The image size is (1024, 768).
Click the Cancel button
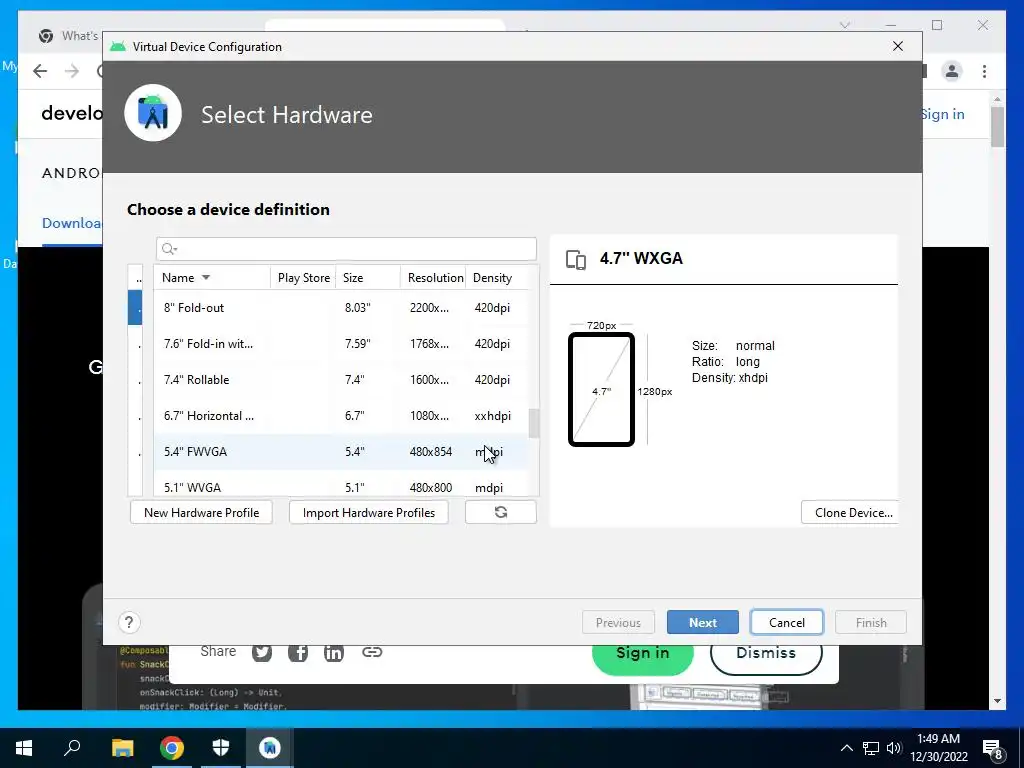787,622
